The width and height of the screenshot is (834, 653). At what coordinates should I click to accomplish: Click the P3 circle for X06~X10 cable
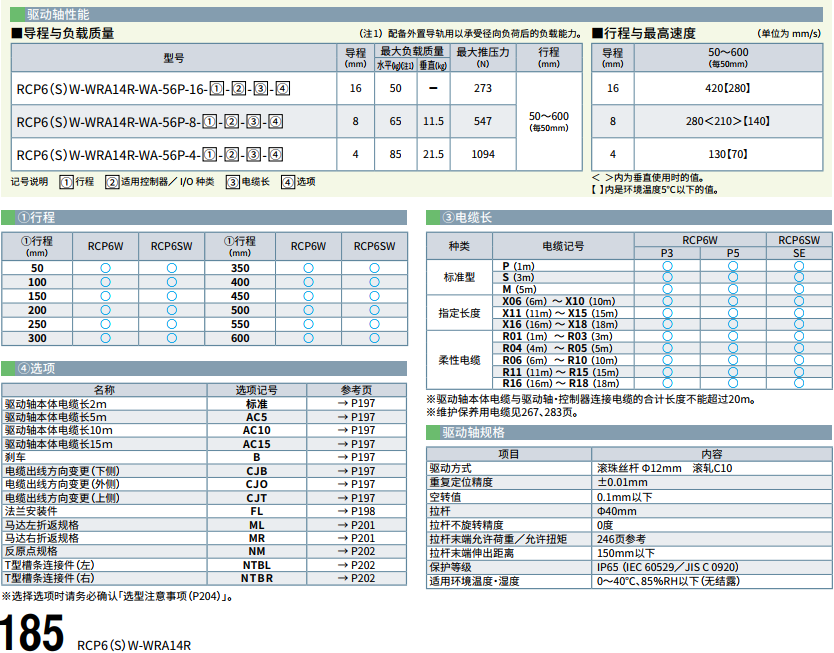click(x=667, y=301)
